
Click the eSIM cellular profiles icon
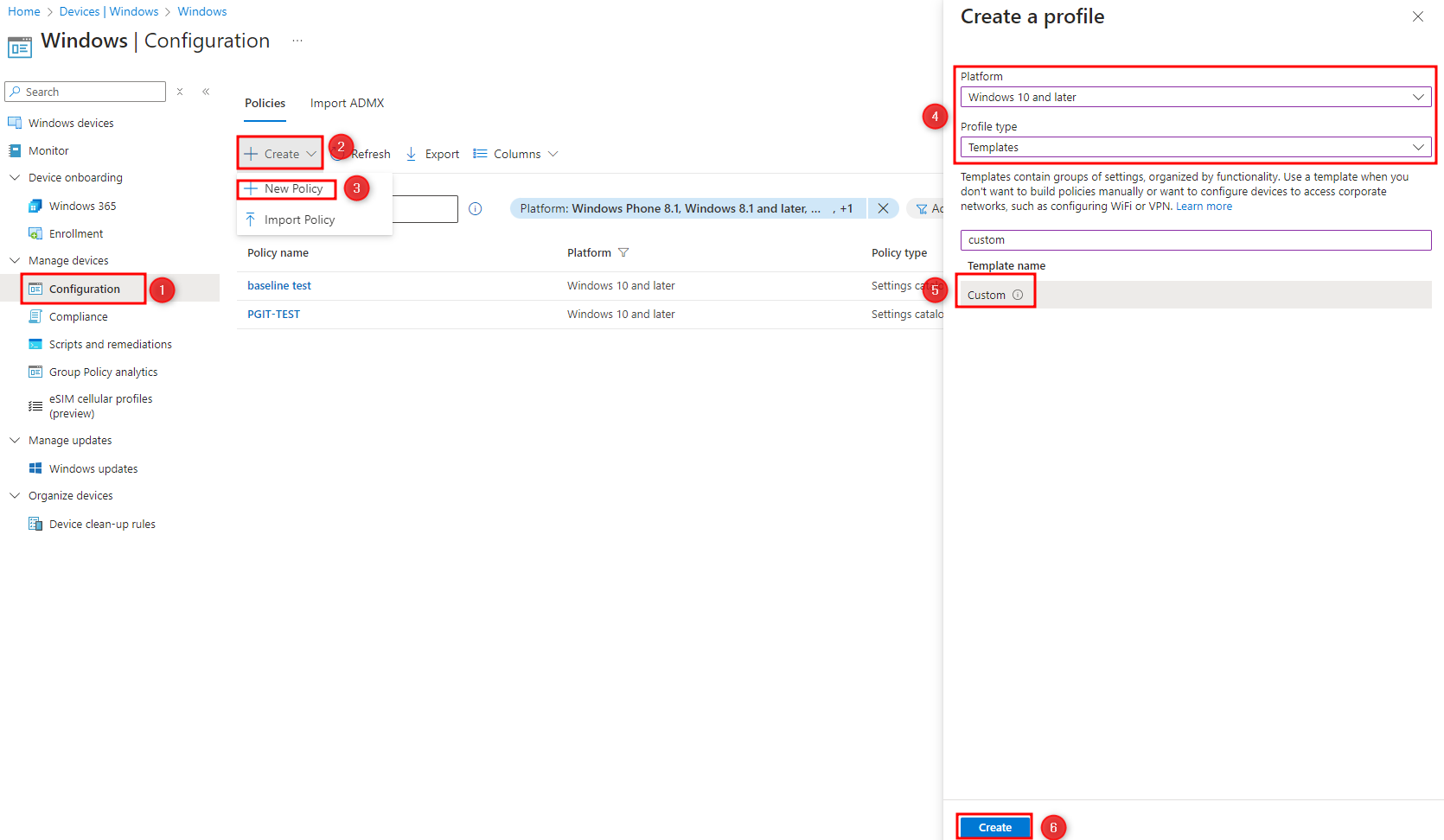35,406
